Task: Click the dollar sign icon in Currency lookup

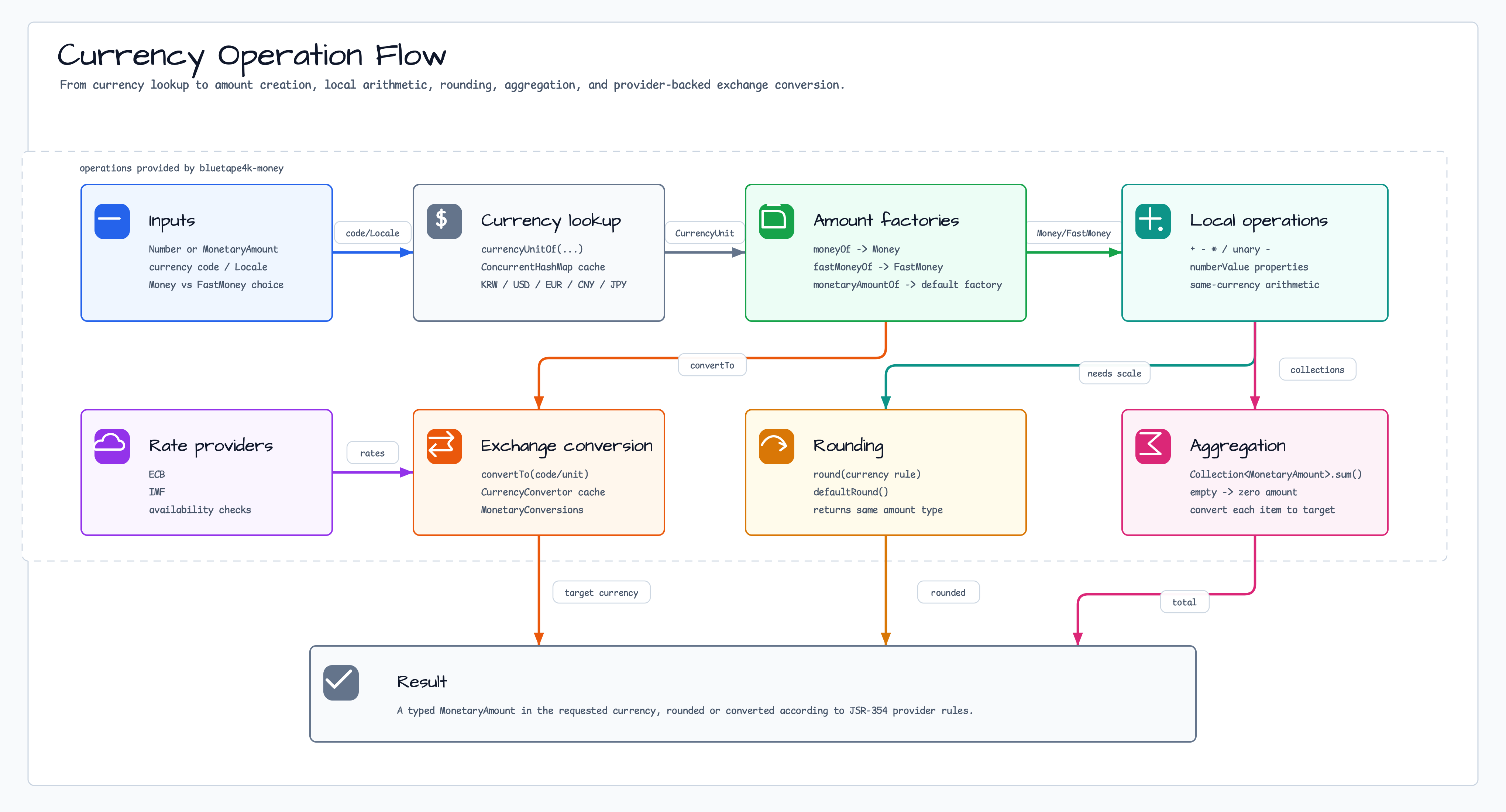Action: point(444,221)
